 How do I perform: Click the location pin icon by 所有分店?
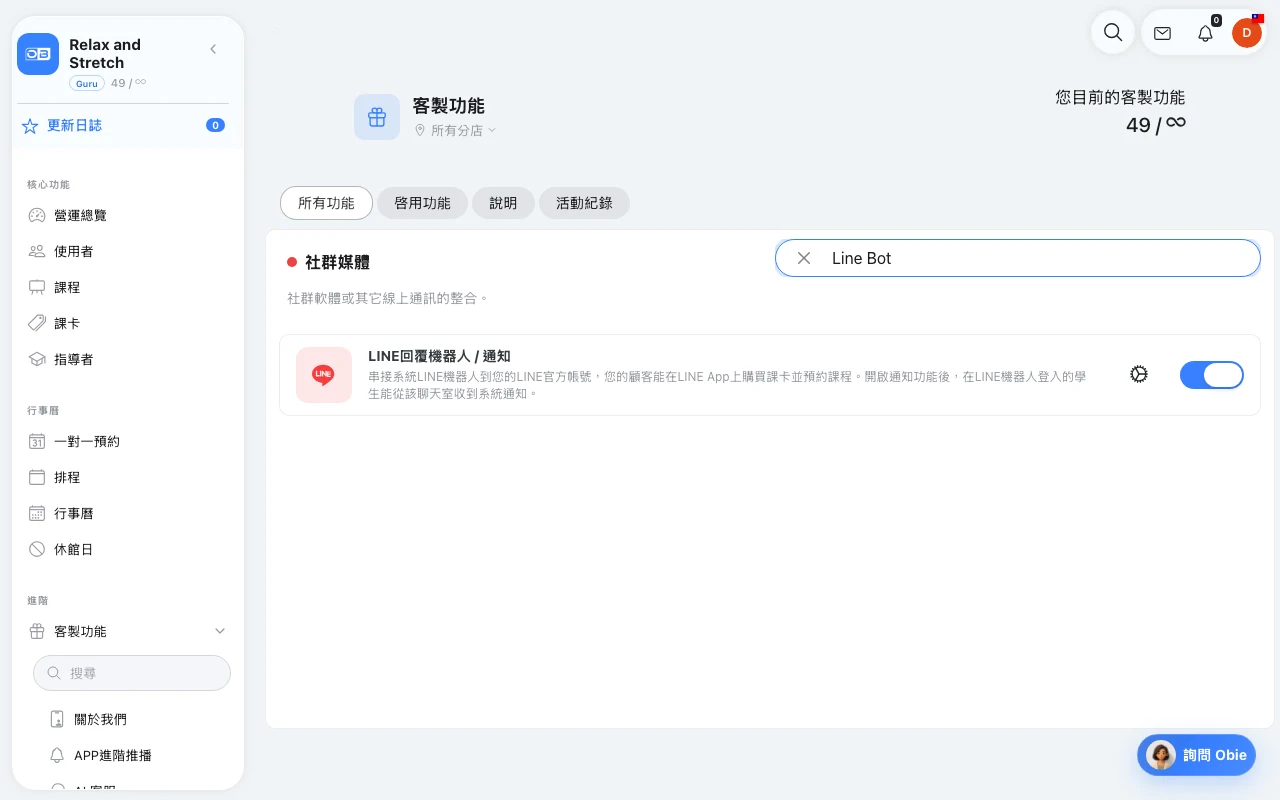(x=420, y=130)
